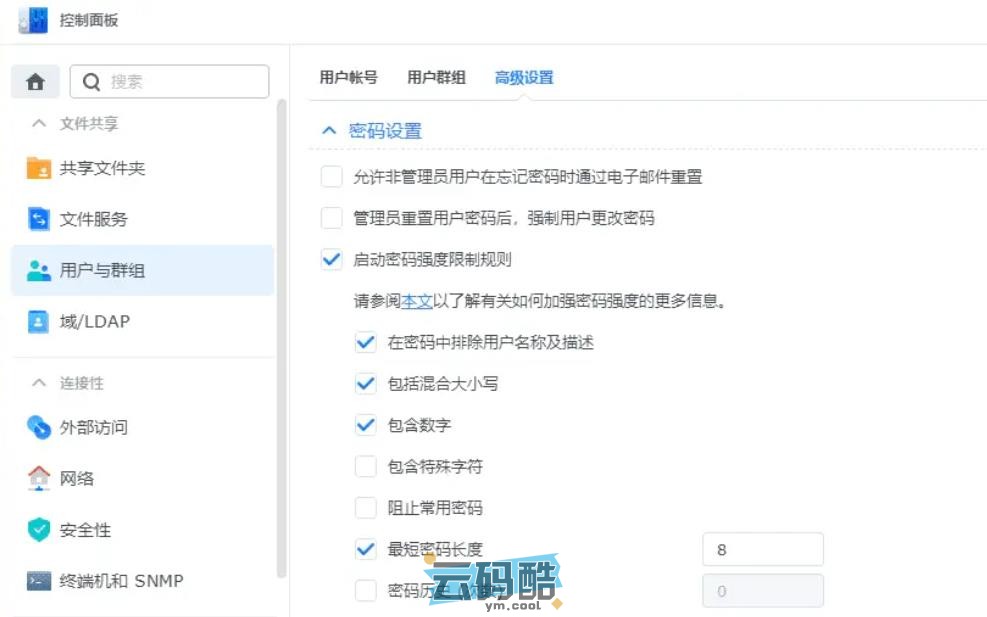
Task: Open the 本文 help link
Action: click(416, 301)
